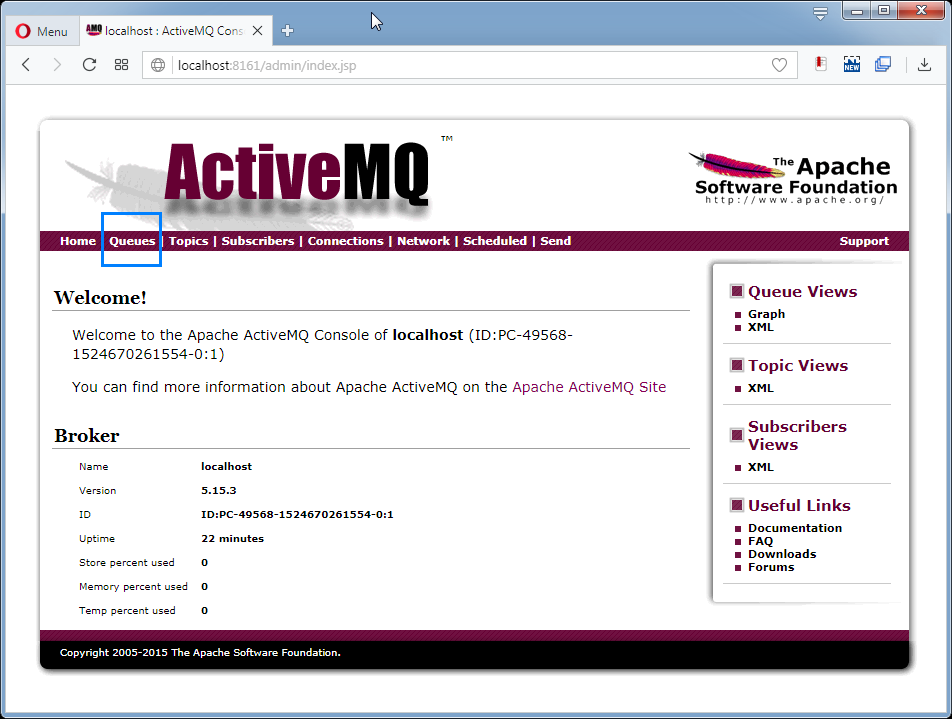Open the Speed Dial start page

pos(121,65)
